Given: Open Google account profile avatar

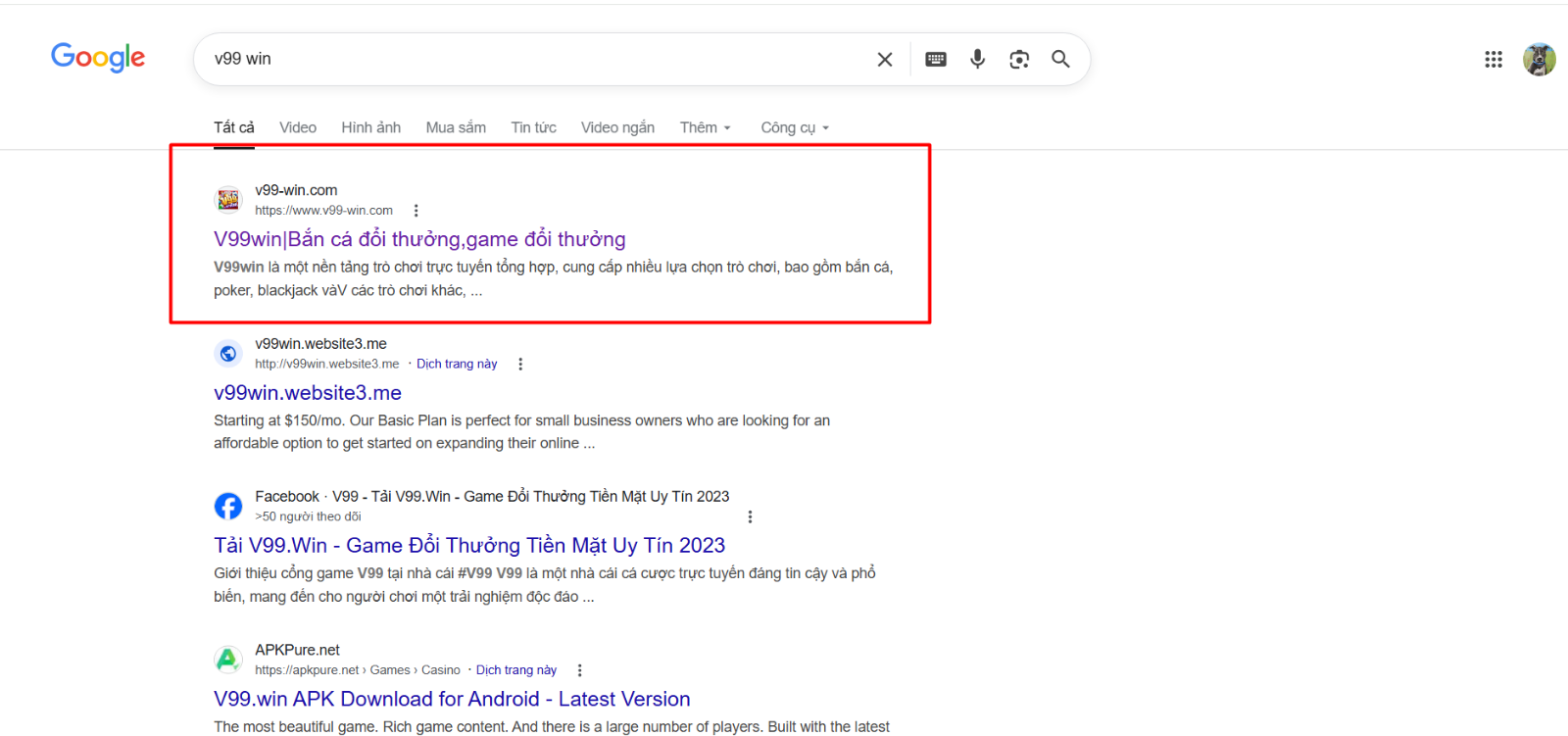Looking at the screenshot, I should tap(1539, 60).
